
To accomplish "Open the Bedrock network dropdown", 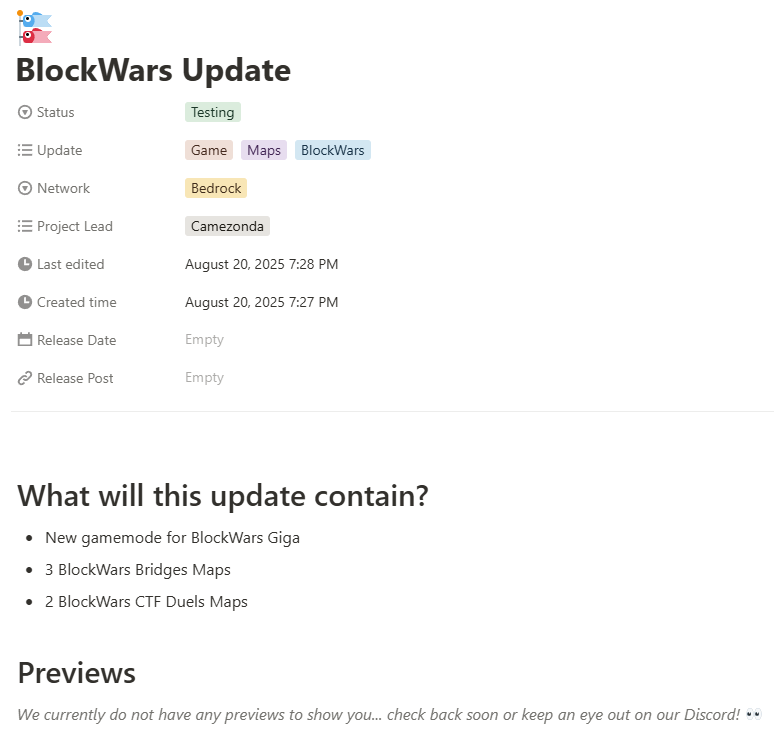I will (216, 188).
